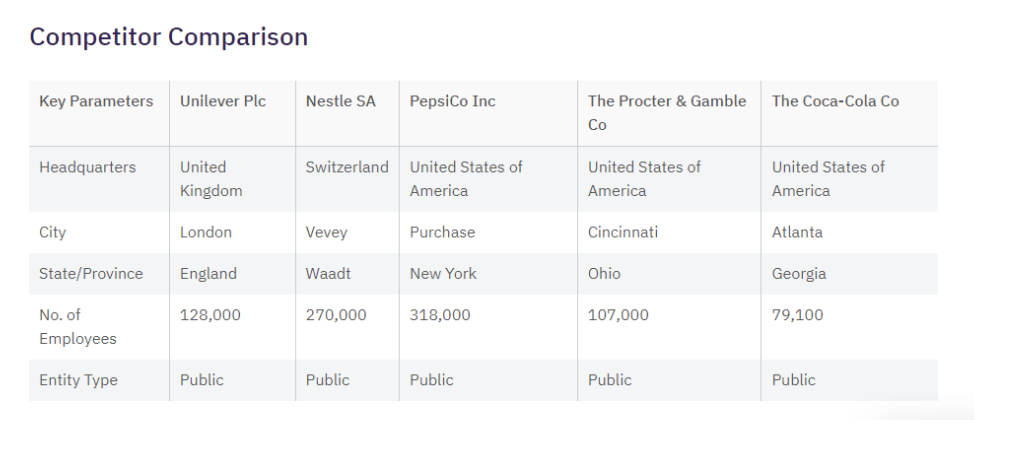Image resolution: width=1020 pixels, height=452 pixels.
Task: Click the City row label
Action: [x=52, y=232]
